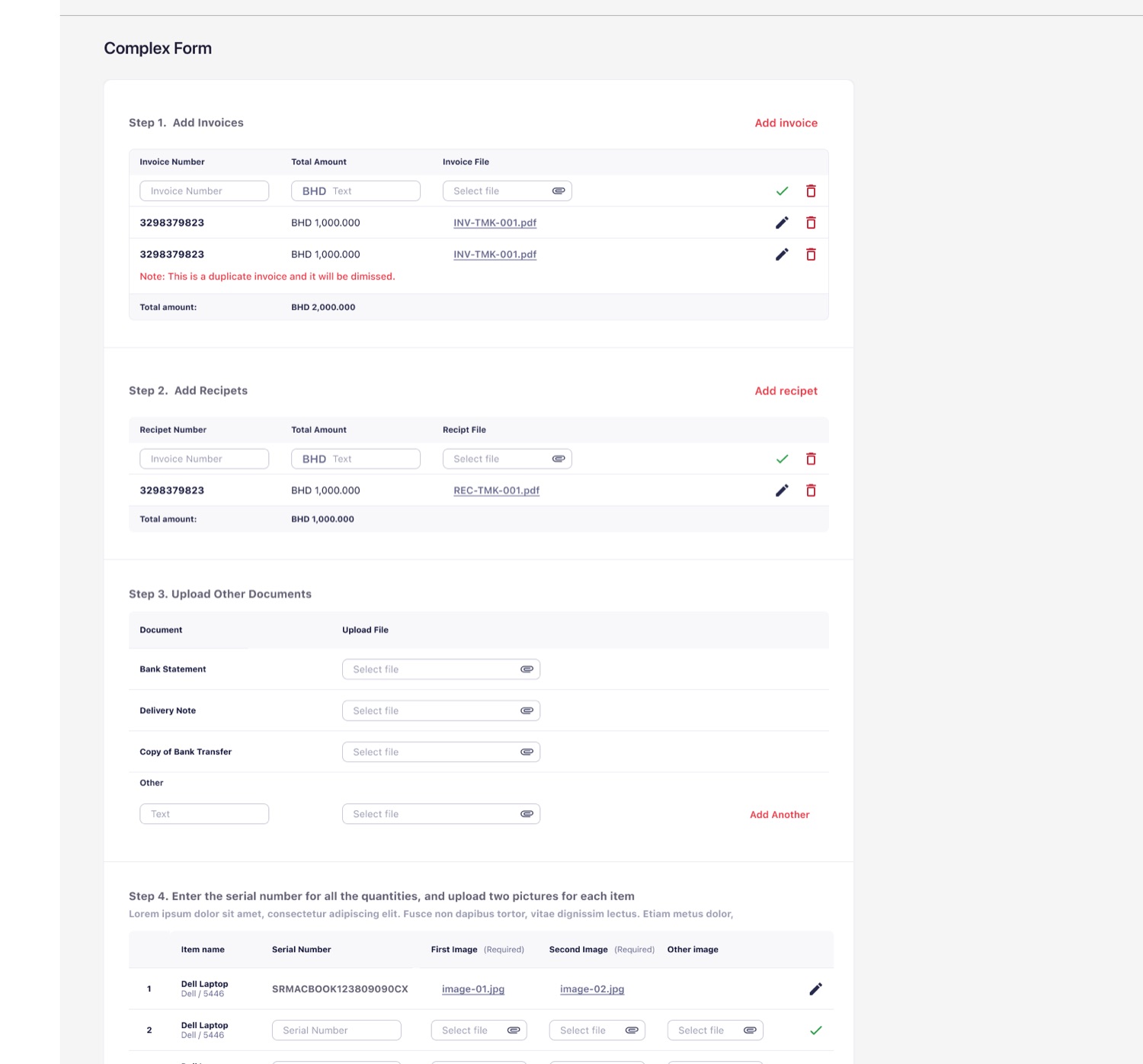Click trash icon in the empty receipt entry row

[x=811, y=459]
